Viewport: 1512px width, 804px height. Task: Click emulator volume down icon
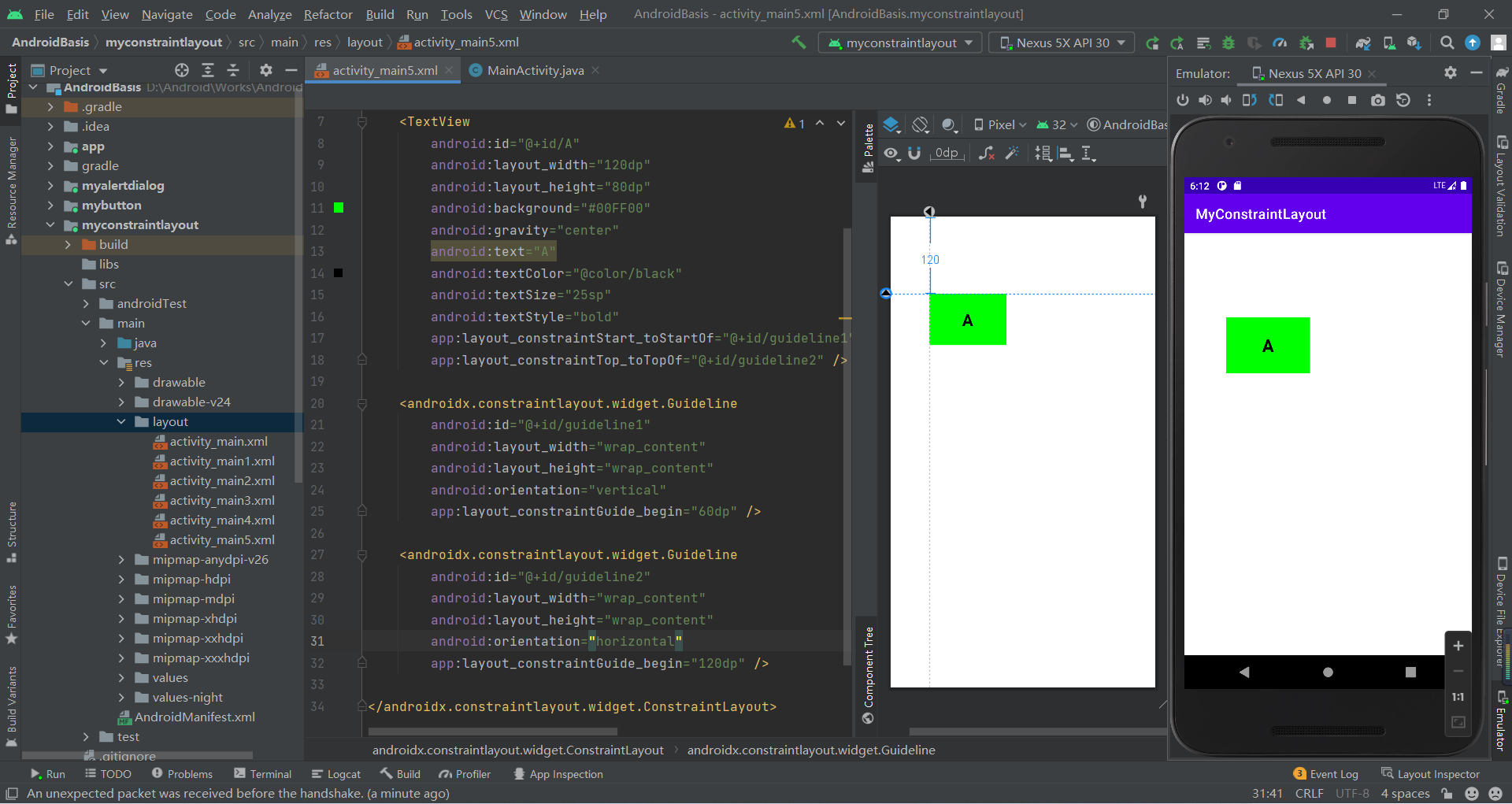(1226, 100)
